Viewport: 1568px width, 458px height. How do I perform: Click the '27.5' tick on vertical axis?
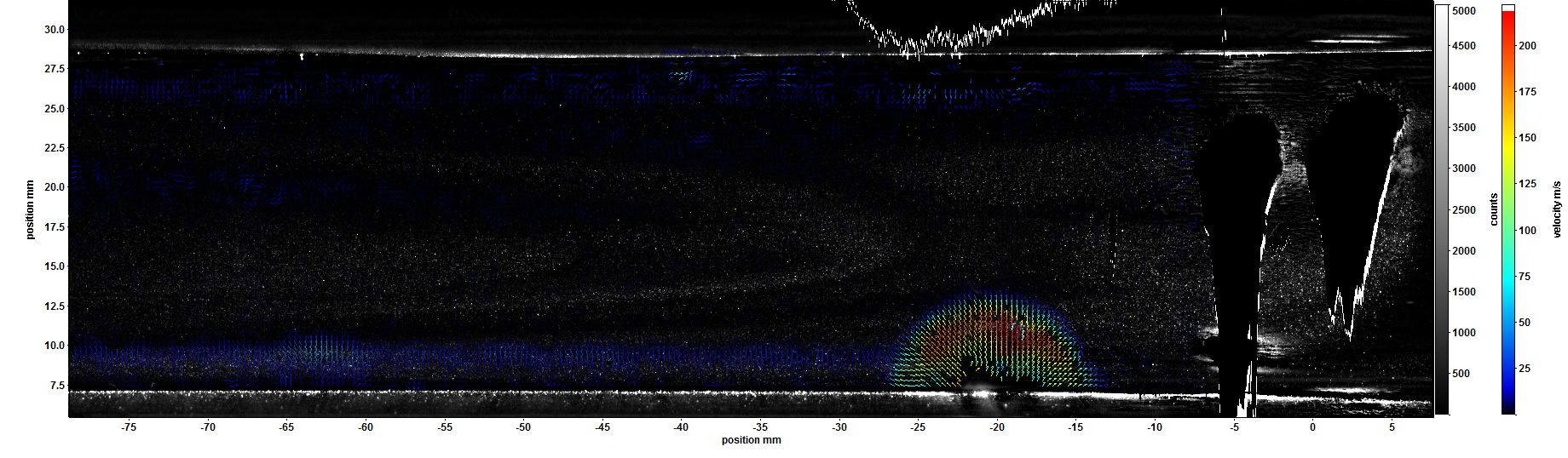(55, 69)
